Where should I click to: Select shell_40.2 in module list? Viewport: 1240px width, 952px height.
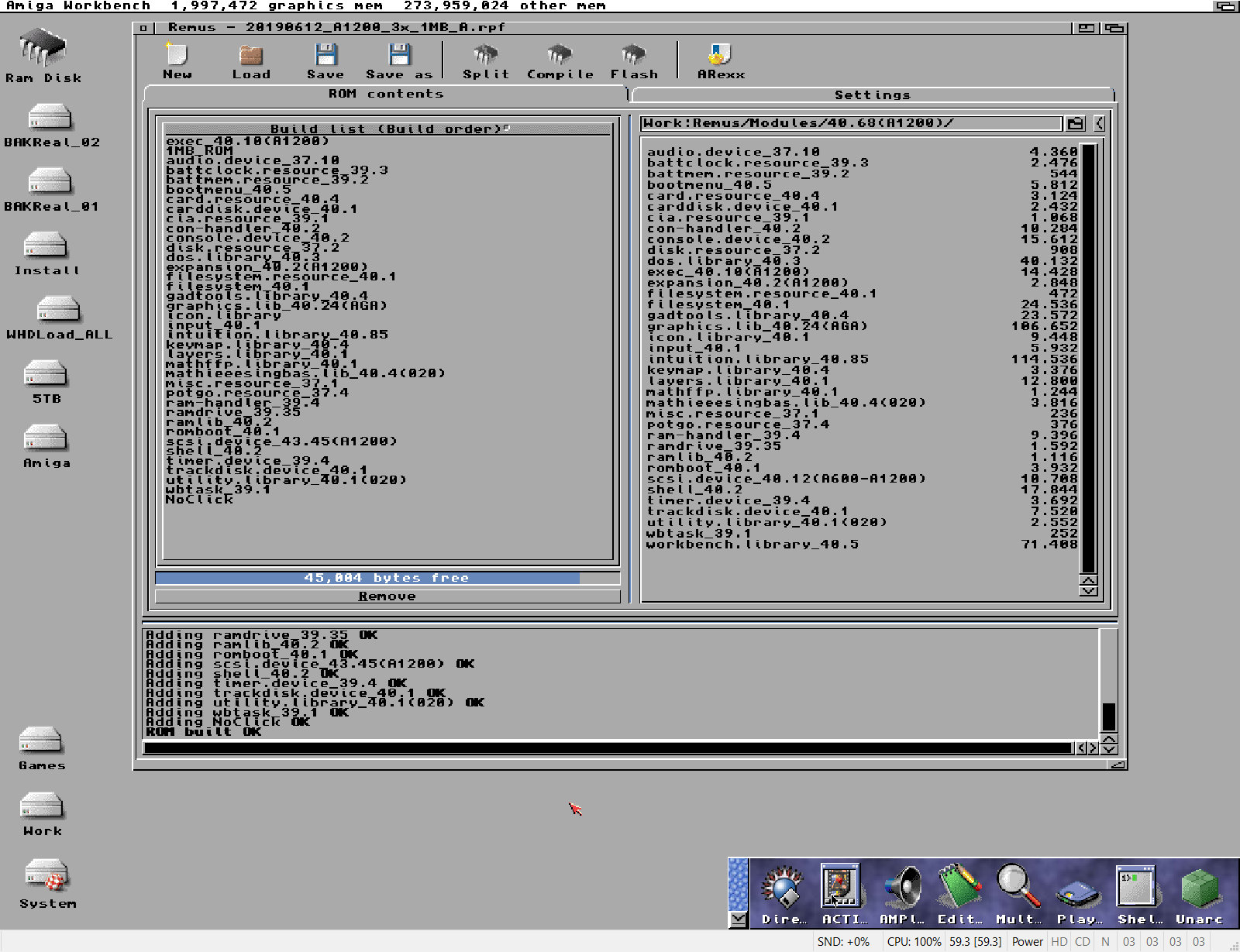tap(861, 490)
